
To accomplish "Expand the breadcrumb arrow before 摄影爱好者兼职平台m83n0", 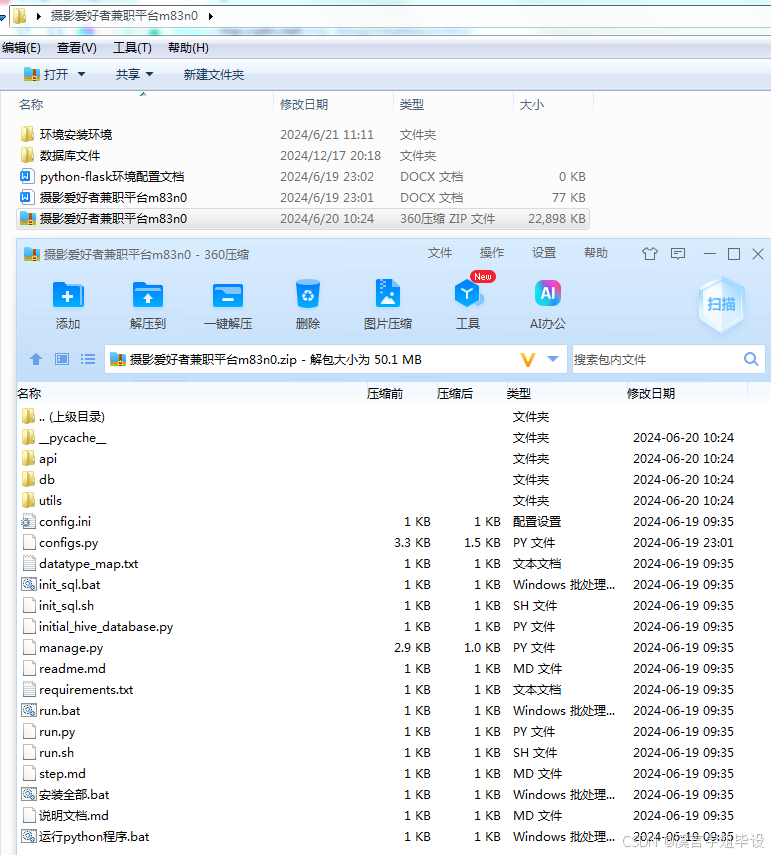I will 38,16.
